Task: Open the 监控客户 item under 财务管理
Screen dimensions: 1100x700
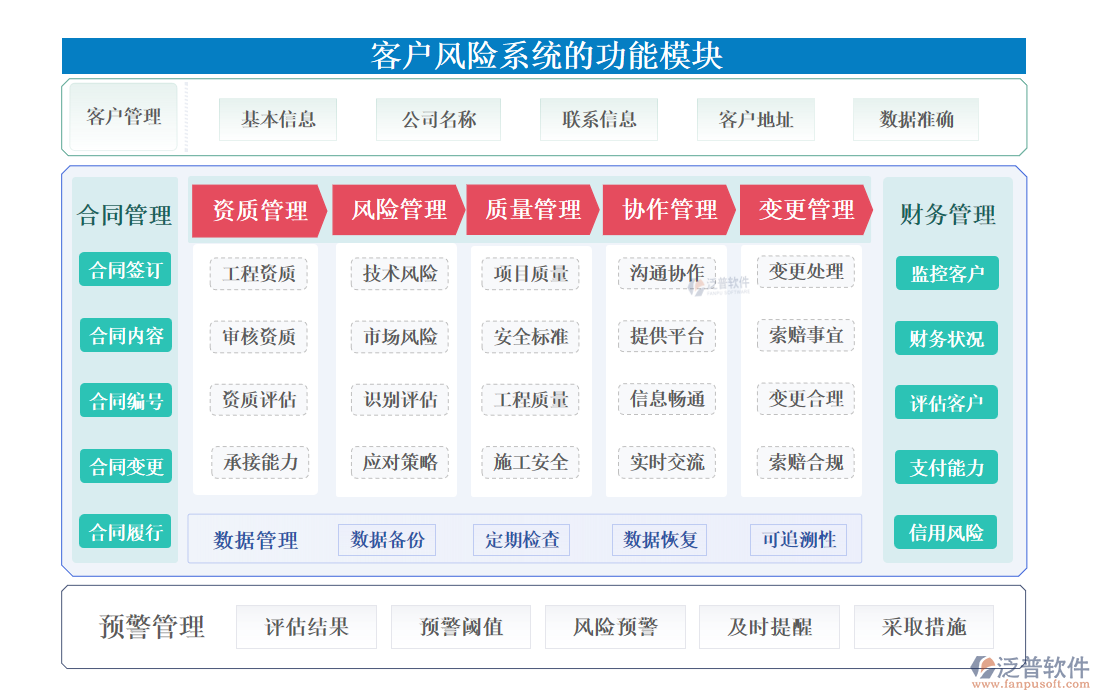Action: tap(945, 273)
